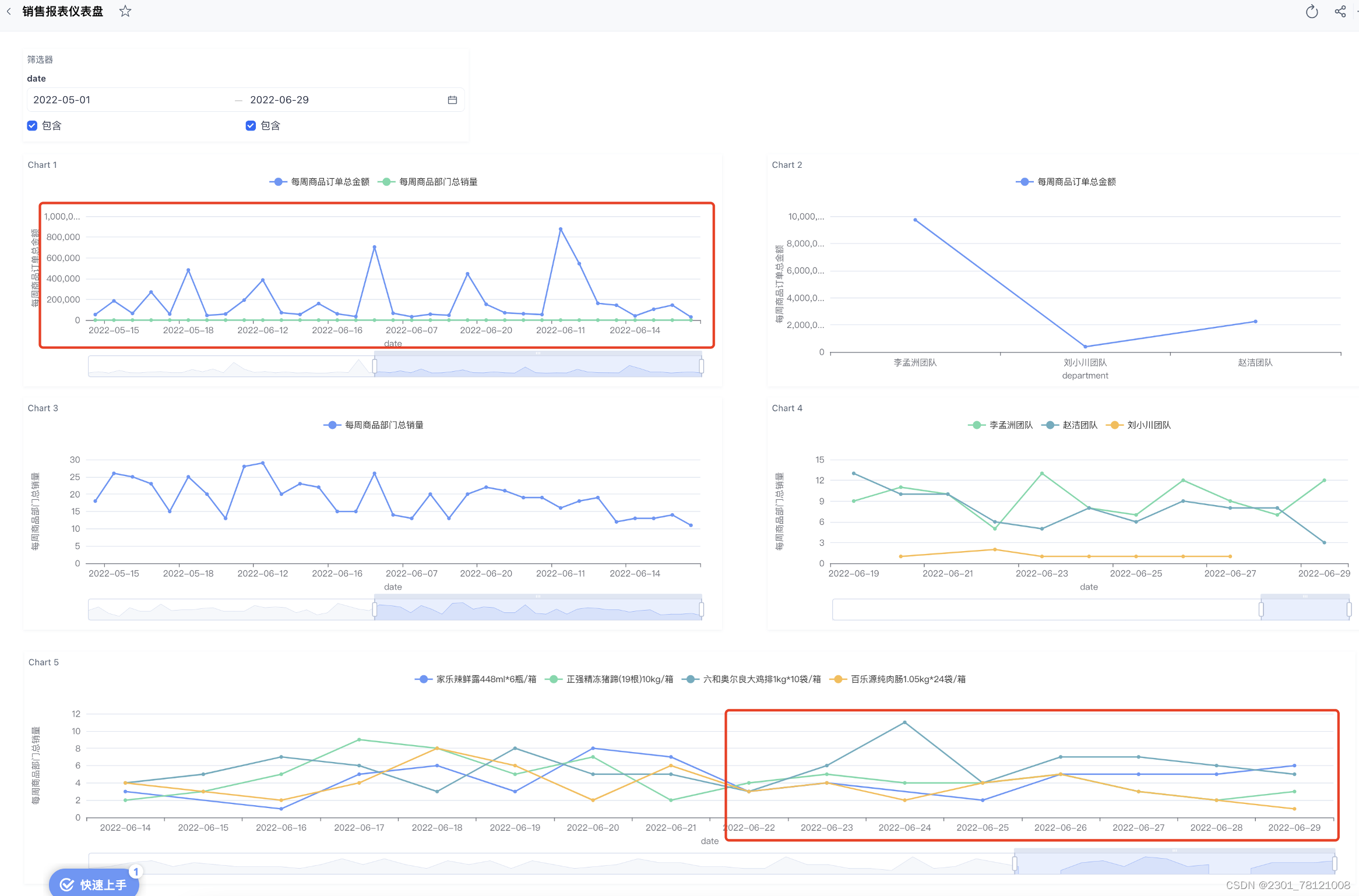1359x896 pixels.
Task: Toggle Chart 2 legend 每周商品订单总金额
Action: (1066, 182)
